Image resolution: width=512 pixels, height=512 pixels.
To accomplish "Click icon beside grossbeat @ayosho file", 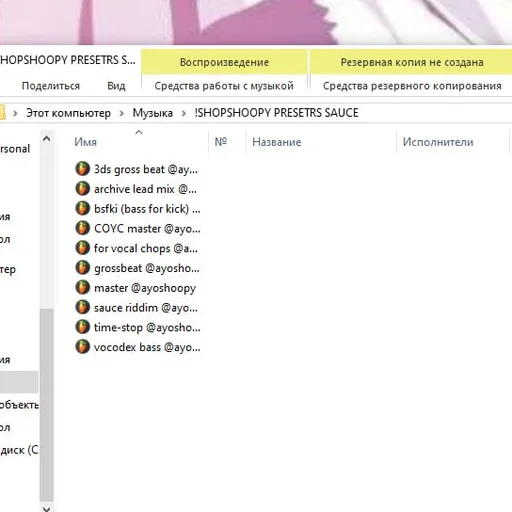I will [82, 268].
